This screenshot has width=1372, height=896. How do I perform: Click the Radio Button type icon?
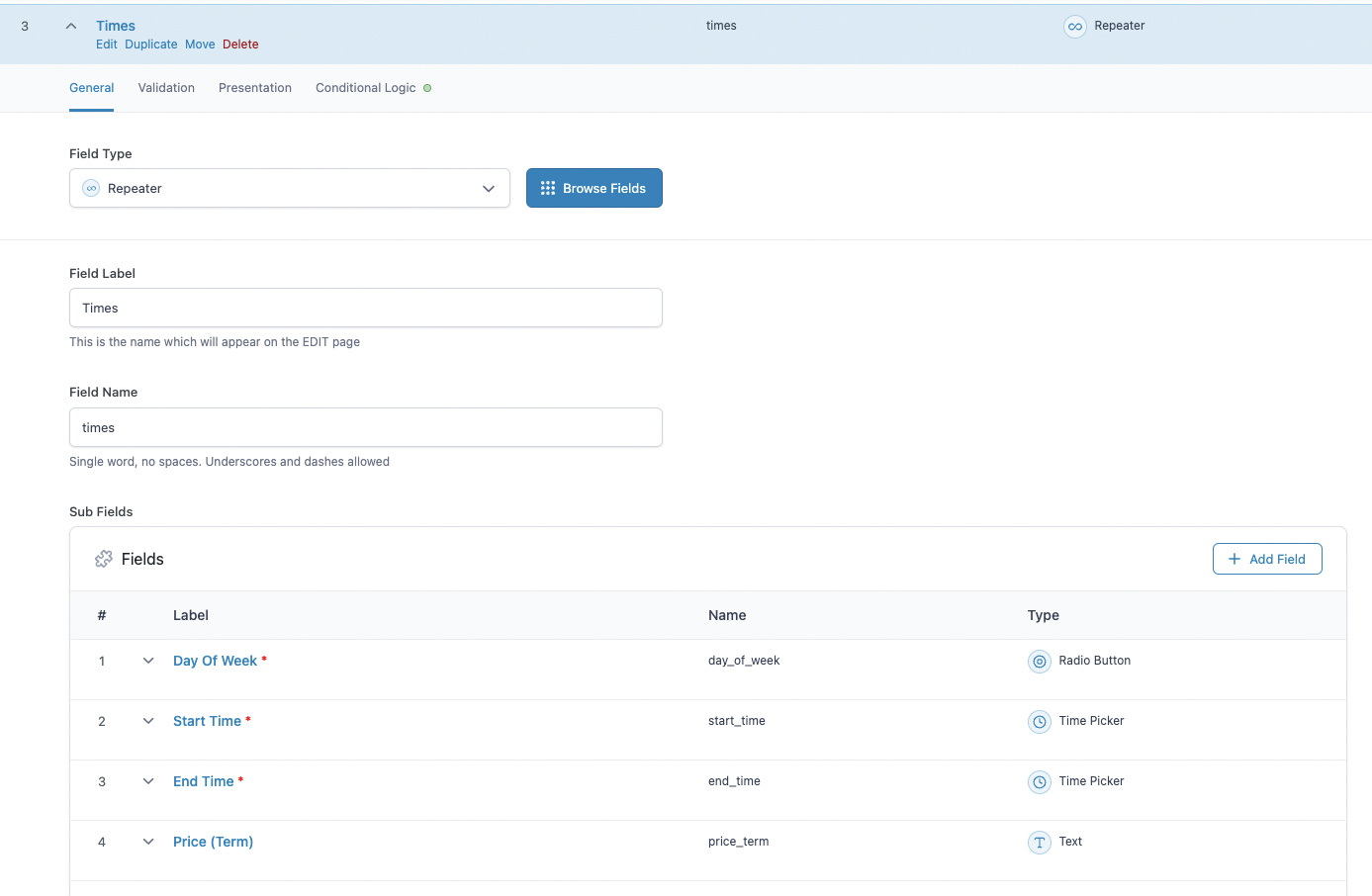[1039, 662]
